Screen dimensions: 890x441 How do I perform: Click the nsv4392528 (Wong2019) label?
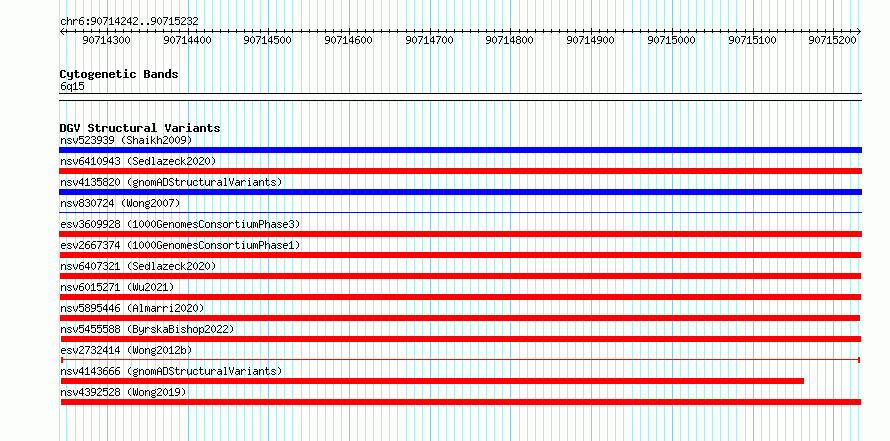pos(123,392)
